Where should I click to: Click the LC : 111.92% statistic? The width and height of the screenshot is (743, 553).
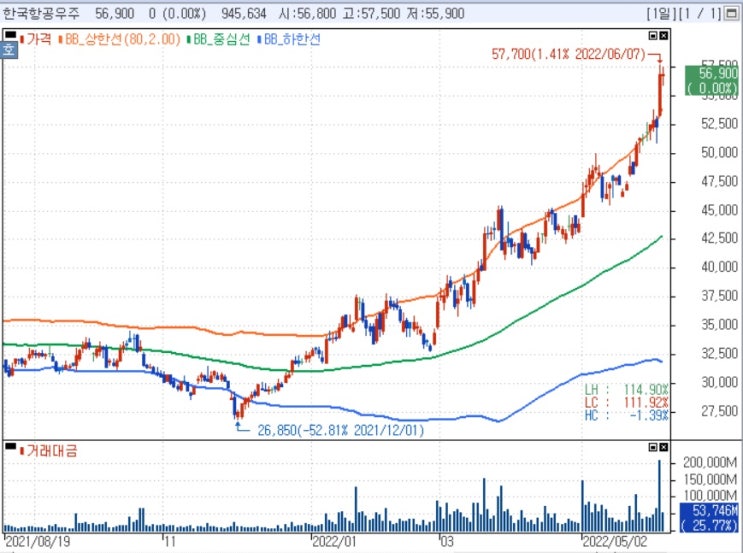pos(626,403)
